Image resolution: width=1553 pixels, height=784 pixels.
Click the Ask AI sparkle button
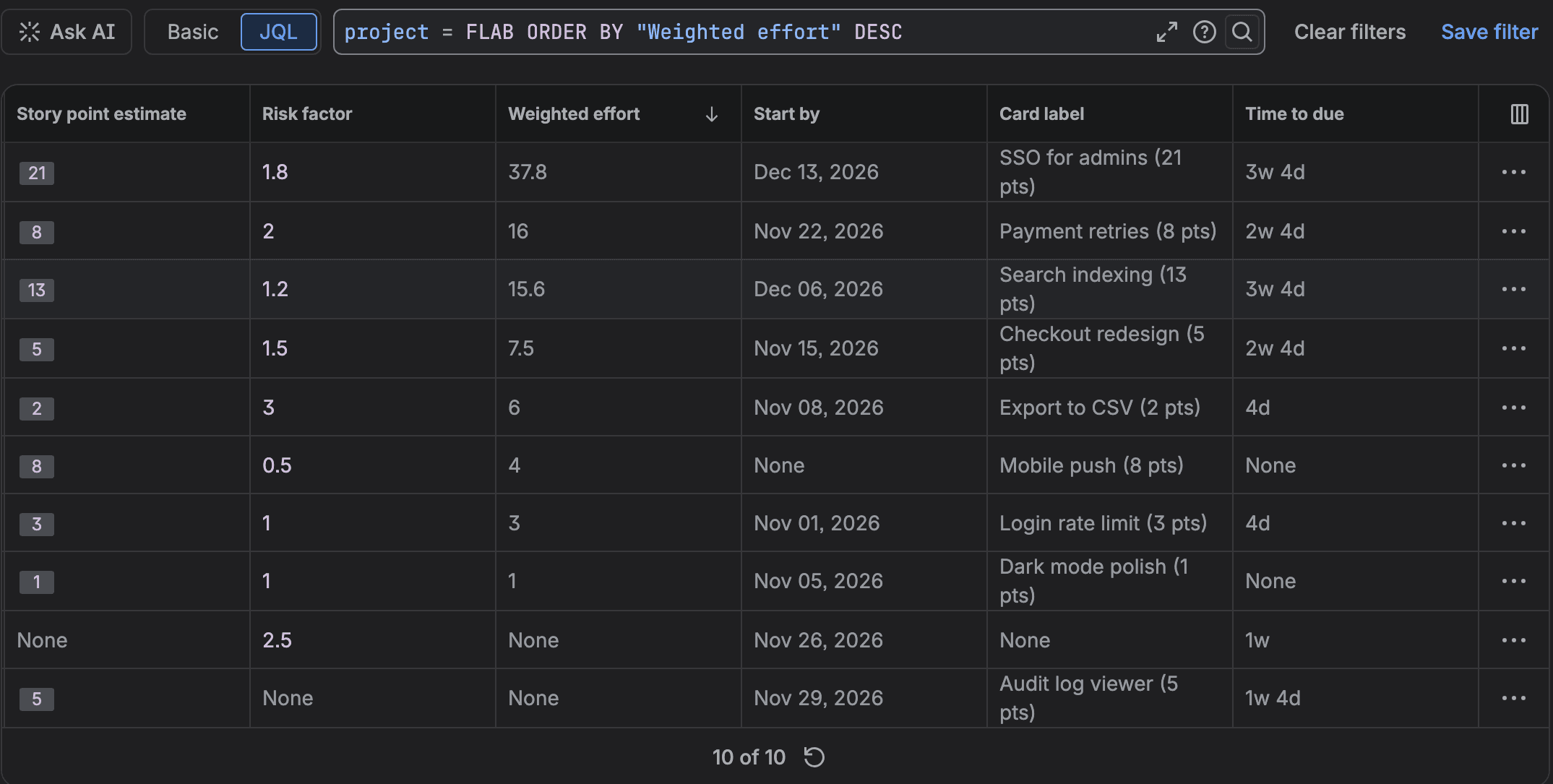[x=66, y=32]
